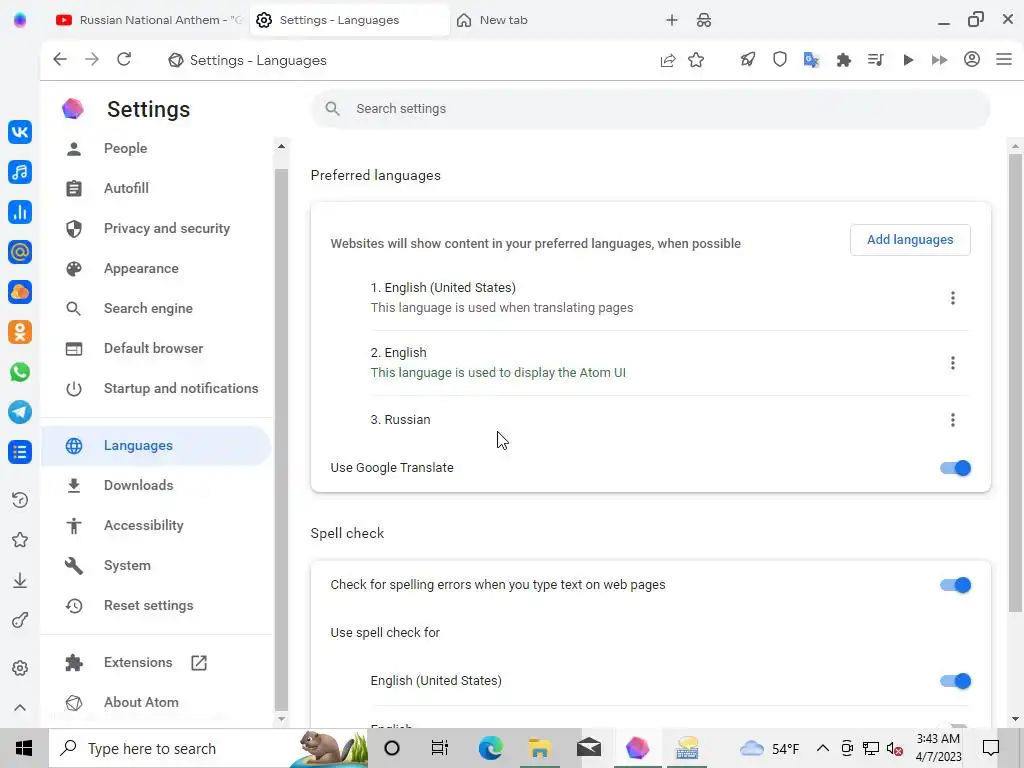This screenshot has width=1024, height=768.
Task: Open Default browser settings
Action: click(x=156, y=348)
